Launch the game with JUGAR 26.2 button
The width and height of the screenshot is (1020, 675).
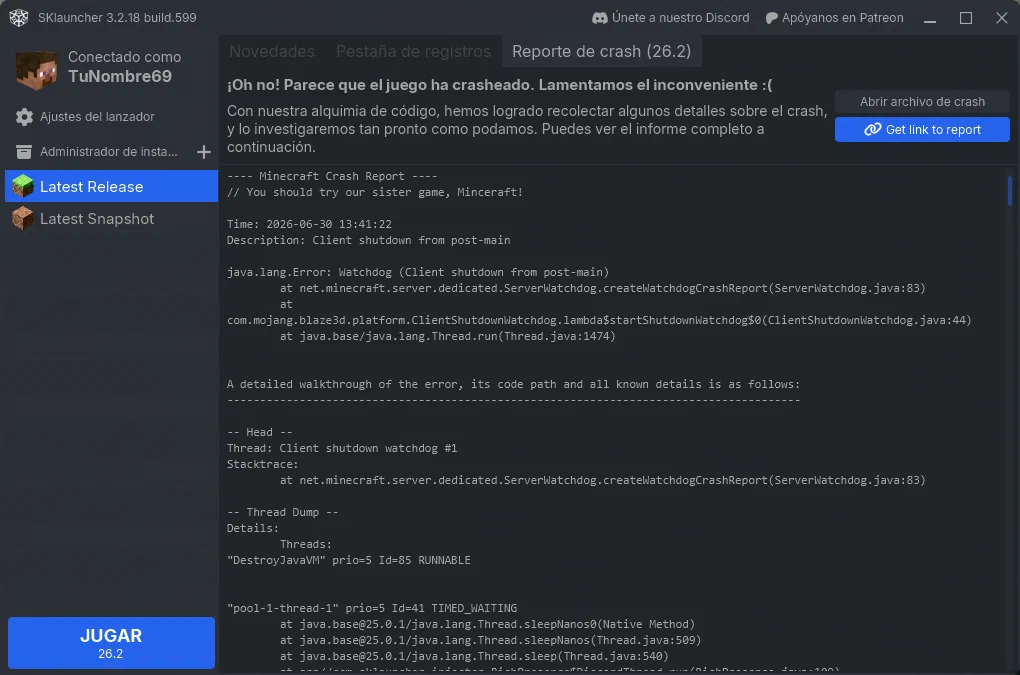[x=111, y=642]
